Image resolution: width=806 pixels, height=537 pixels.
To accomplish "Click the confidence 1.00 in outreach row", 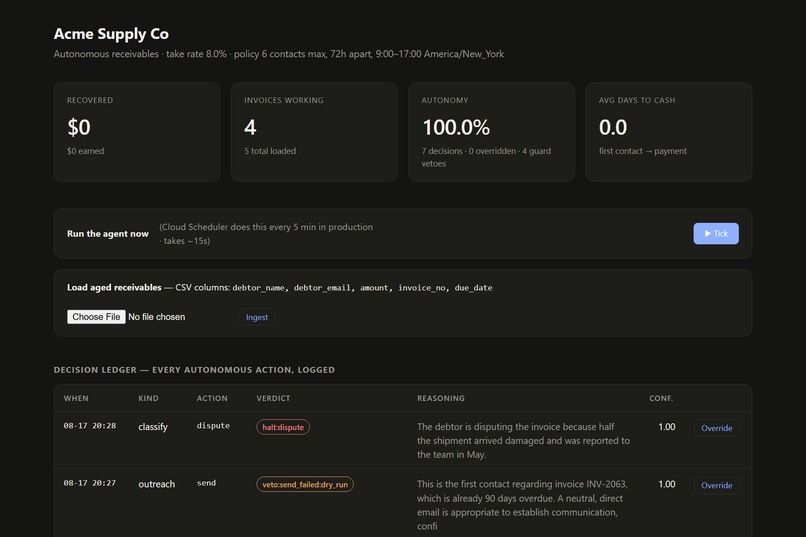I will (667, 484).
